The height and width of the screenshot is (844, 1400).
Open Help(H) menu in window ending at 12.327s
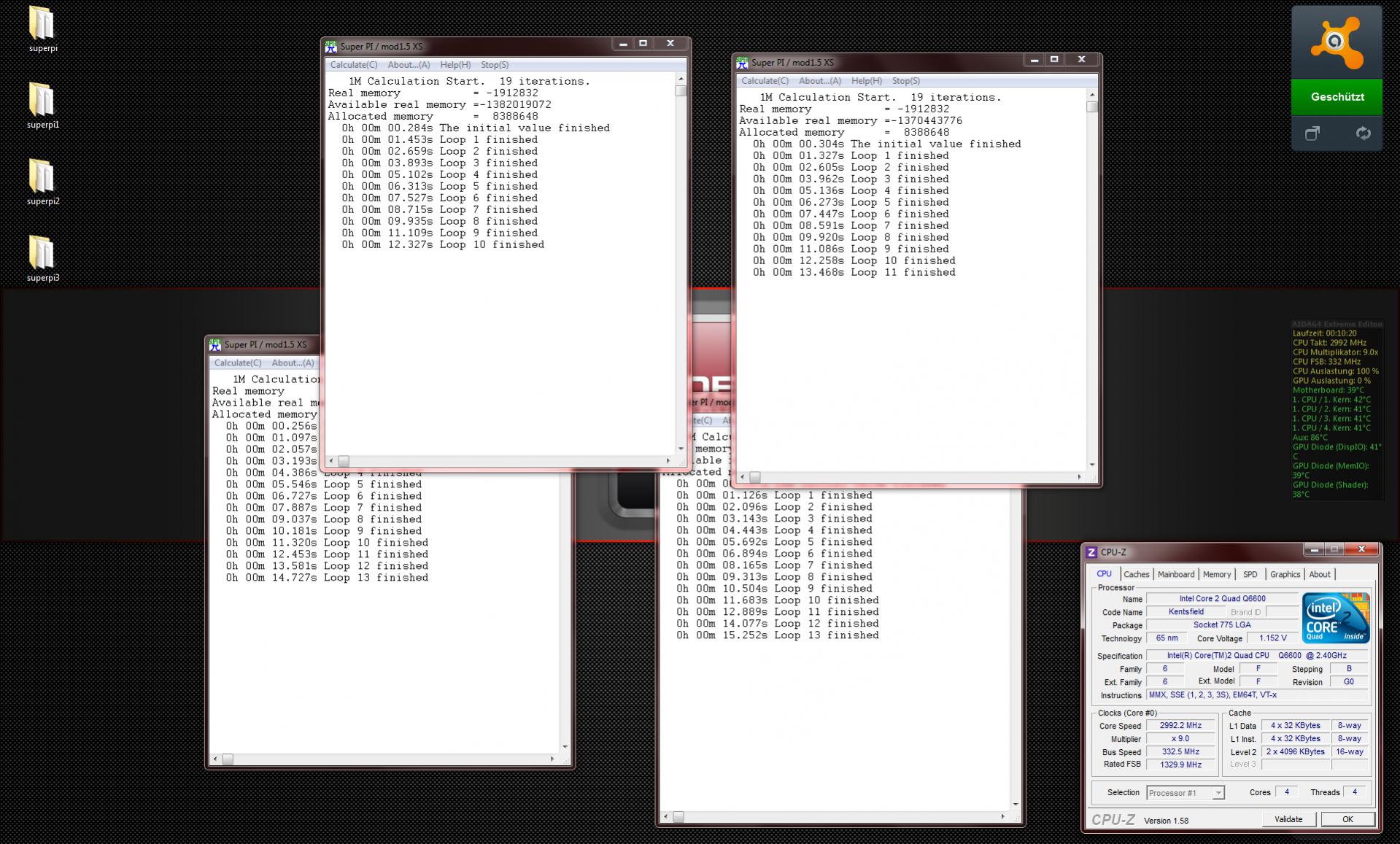tap(455, 65)
